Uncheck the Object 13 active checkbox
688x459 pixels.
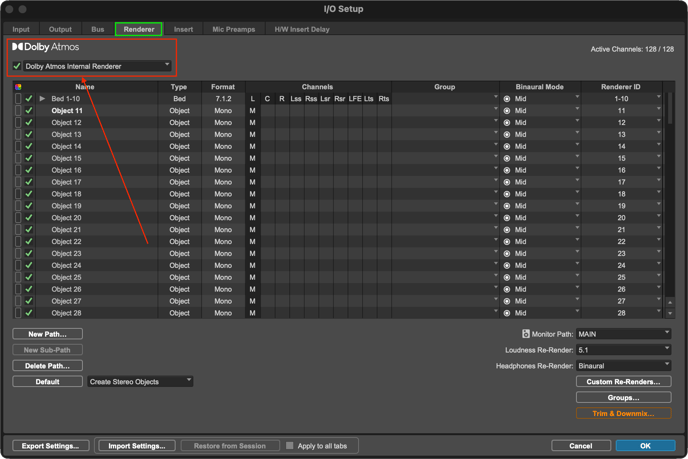29,135
